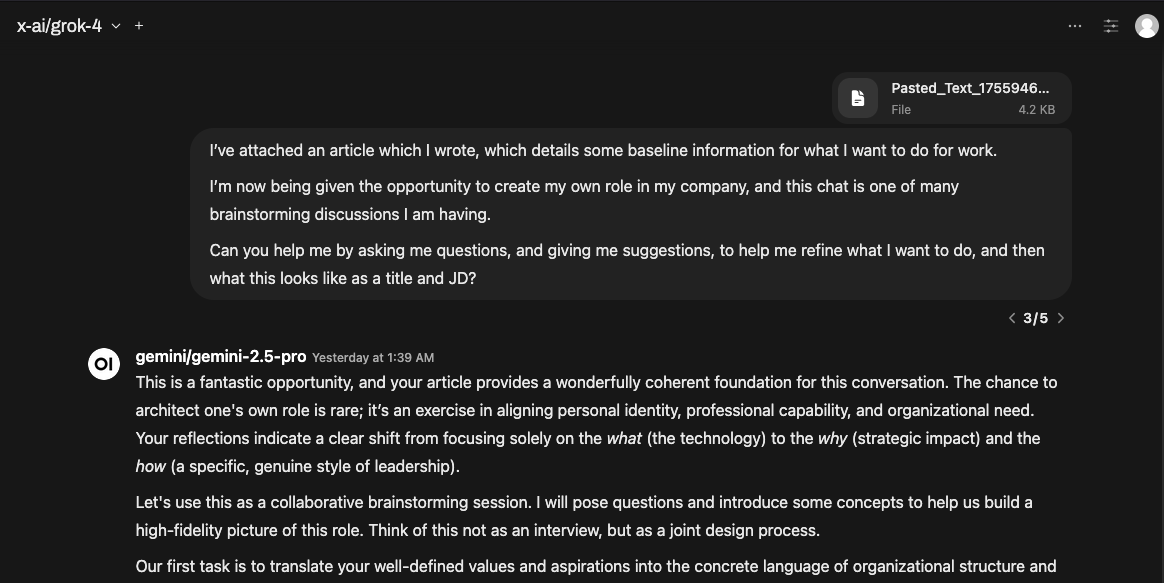
Task: Open the chat controls sliders icon
Action: tap(1110, 26)
